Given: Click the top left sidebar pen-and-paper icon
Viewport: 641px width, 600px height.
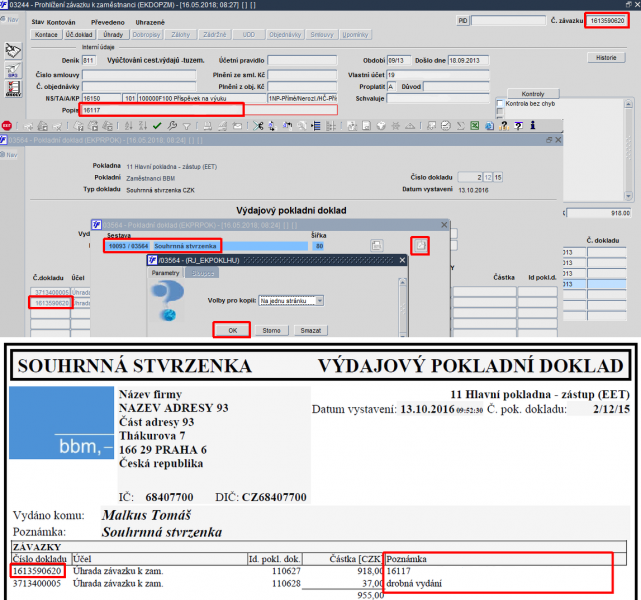Looking at the screenshot, I should click(13, 51).
